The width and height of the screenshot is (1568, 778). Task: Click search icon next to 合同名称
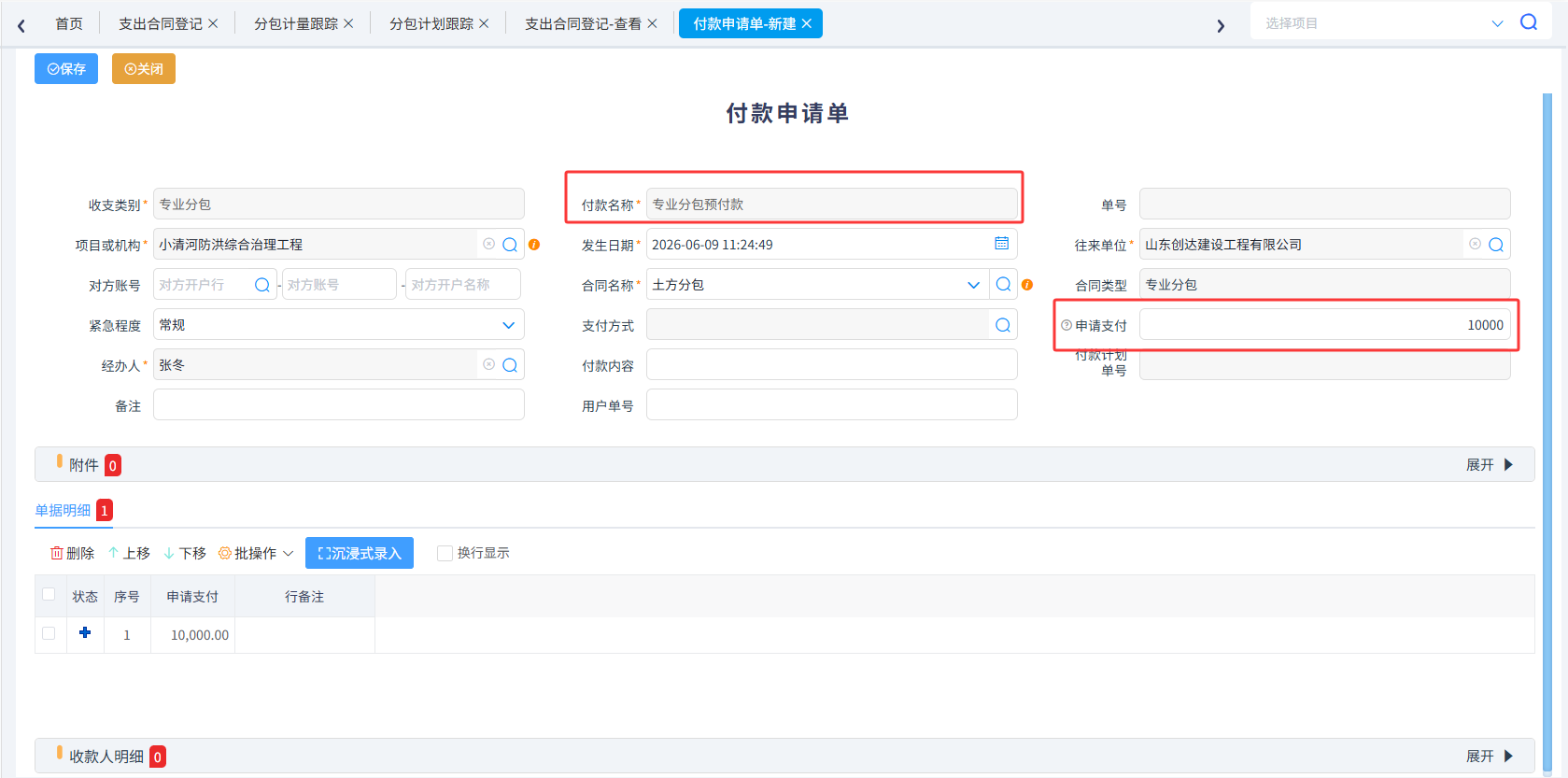[x=1003, y=284]
